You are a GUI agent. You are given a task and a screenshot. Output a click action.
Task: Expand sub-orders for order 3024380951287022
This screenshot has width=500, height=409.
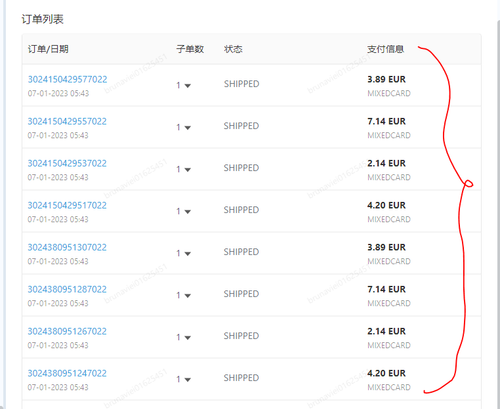click(x=188, y=296)
